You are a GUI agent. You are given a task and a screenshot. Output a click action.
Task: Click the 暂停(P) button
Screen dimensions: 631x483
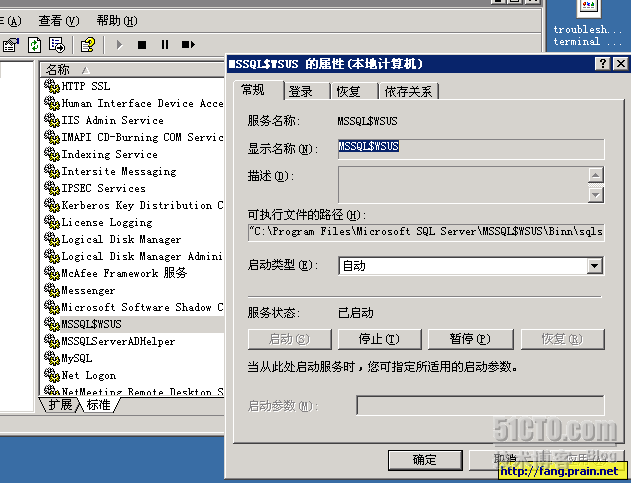[470, 339]
